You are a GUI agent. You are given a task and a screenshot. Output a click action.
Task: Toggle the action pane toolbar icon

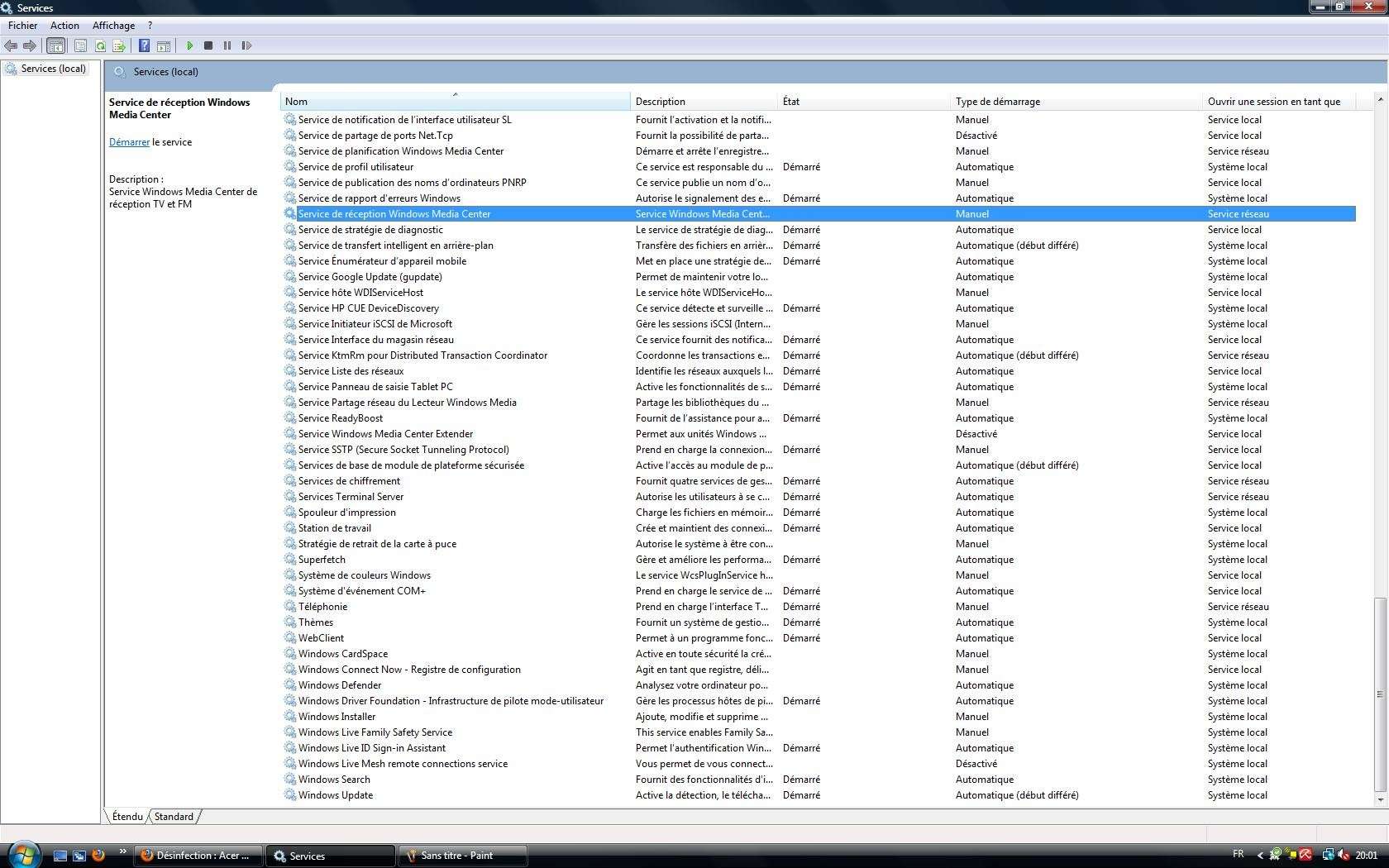point(164,45)
